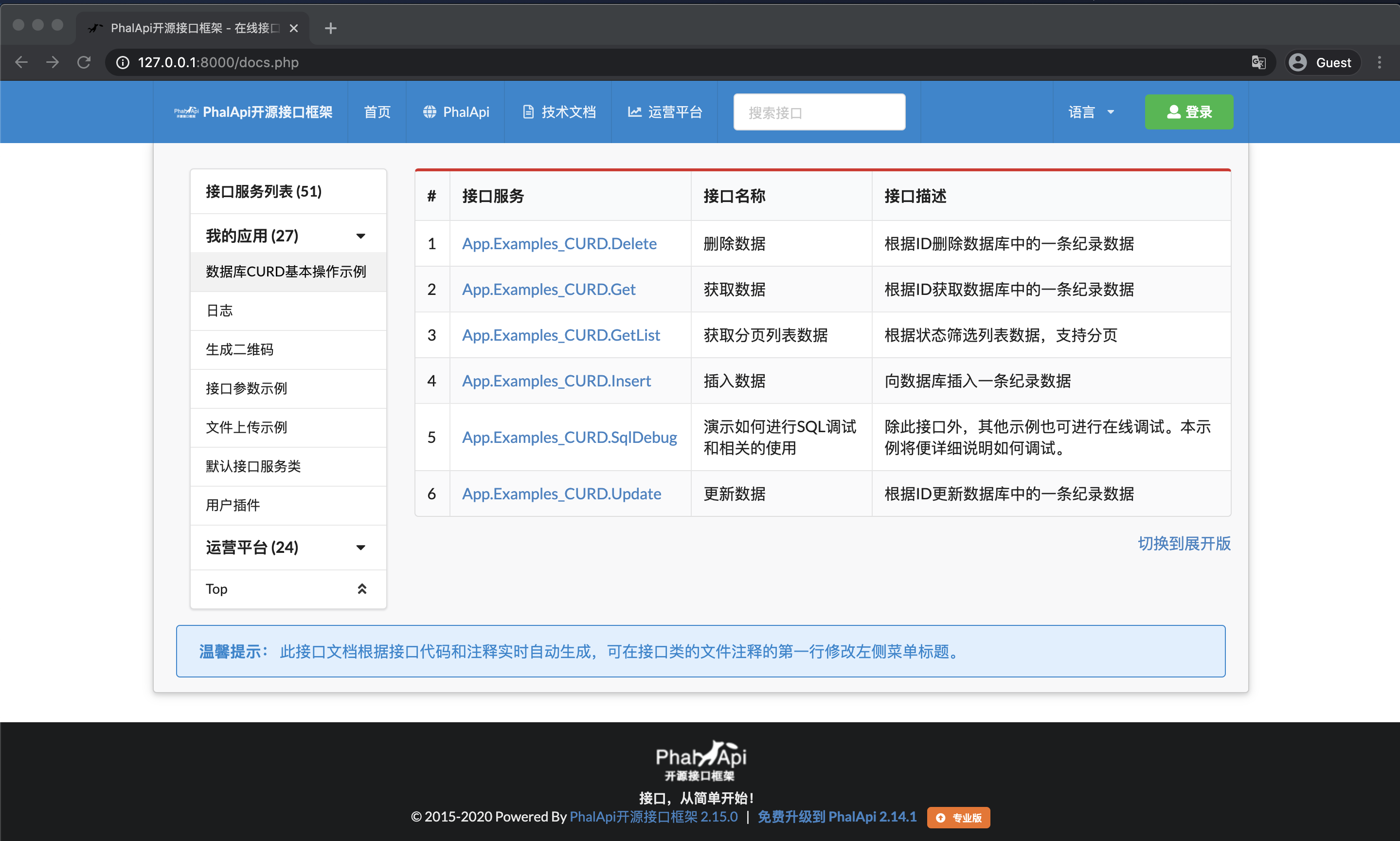Click the globe icon beside PhalApi menu item
1400x841 pixels.
click(x=431, y=111)
